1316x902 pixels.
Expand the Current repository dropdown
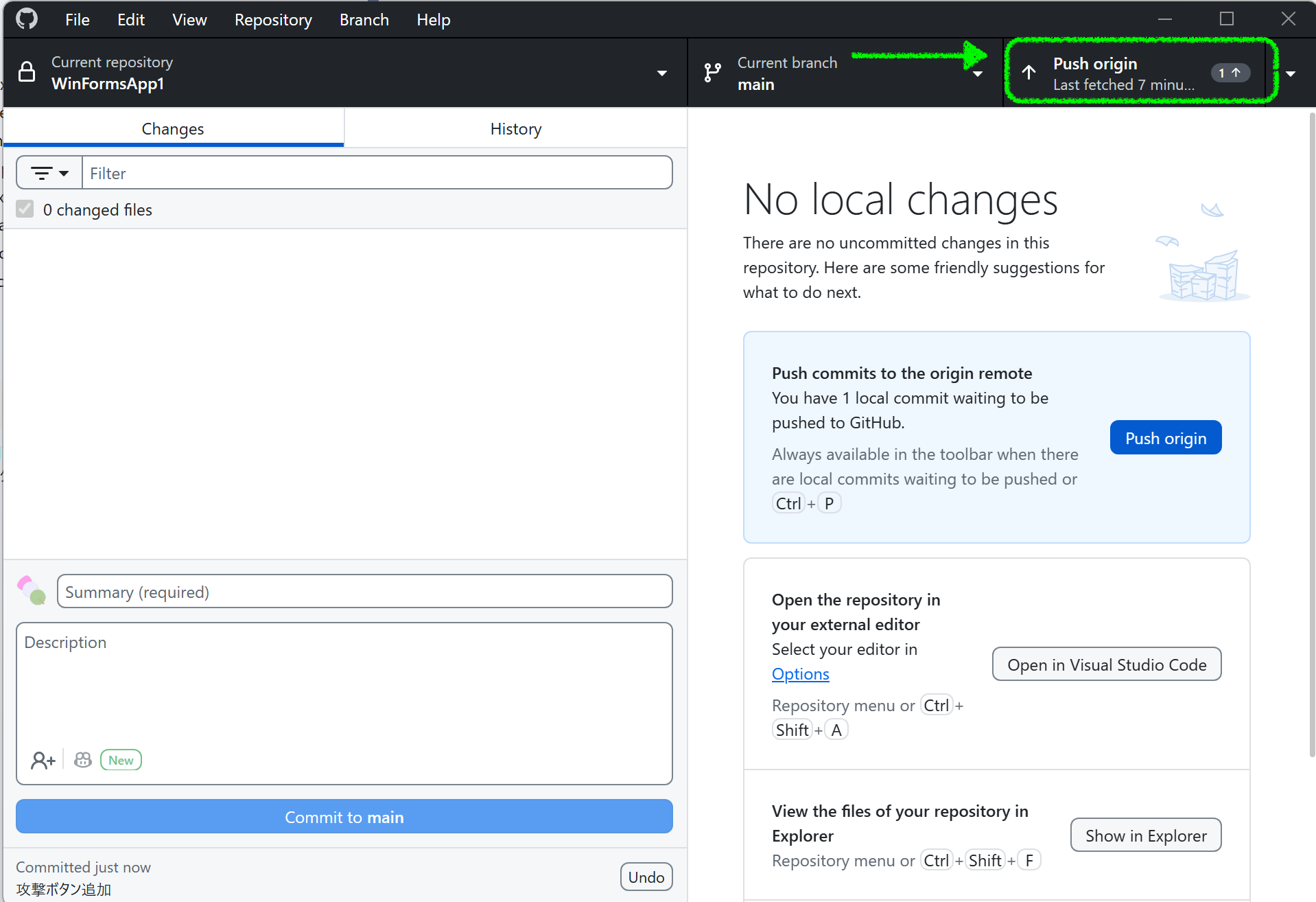(662, 73)
